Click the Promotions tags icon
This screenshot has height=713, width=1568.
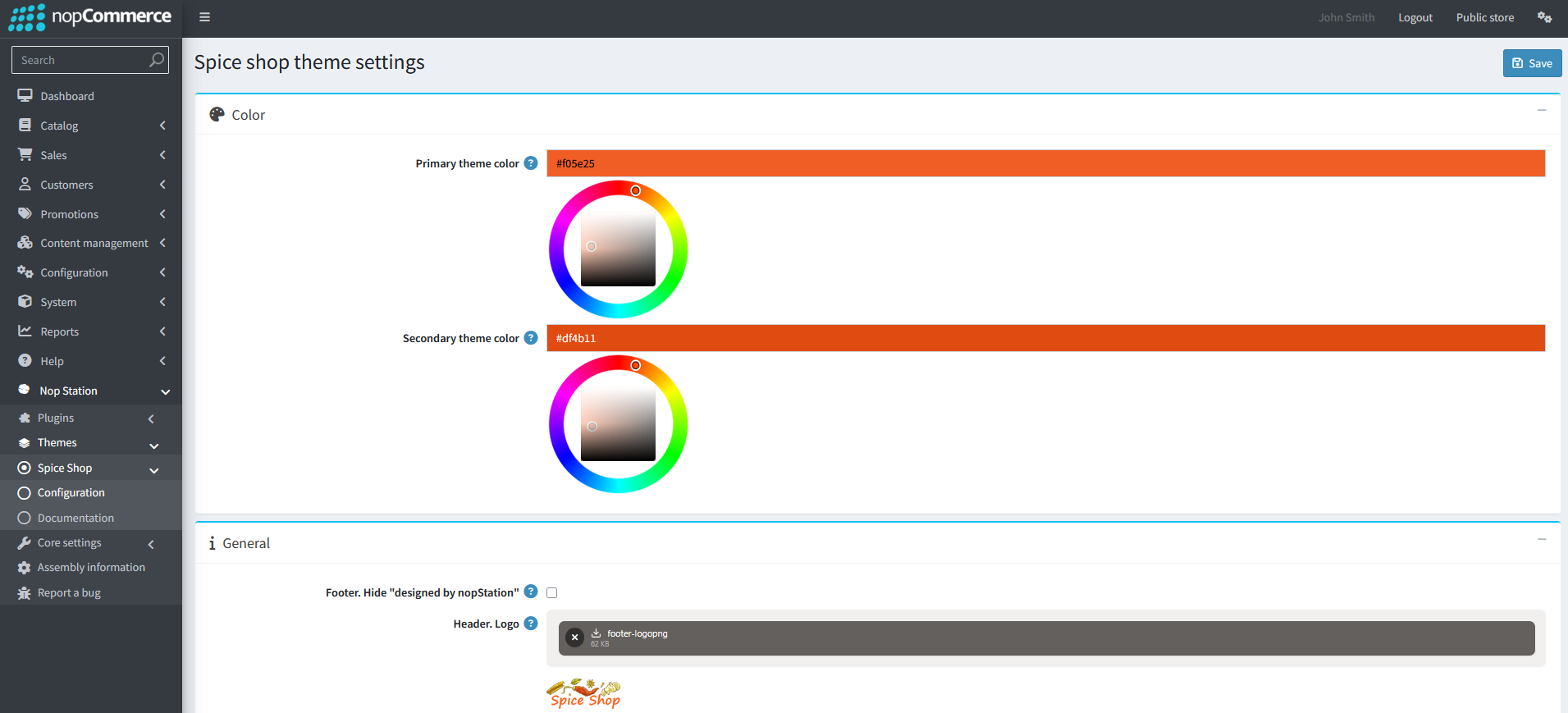click(25, 213)
